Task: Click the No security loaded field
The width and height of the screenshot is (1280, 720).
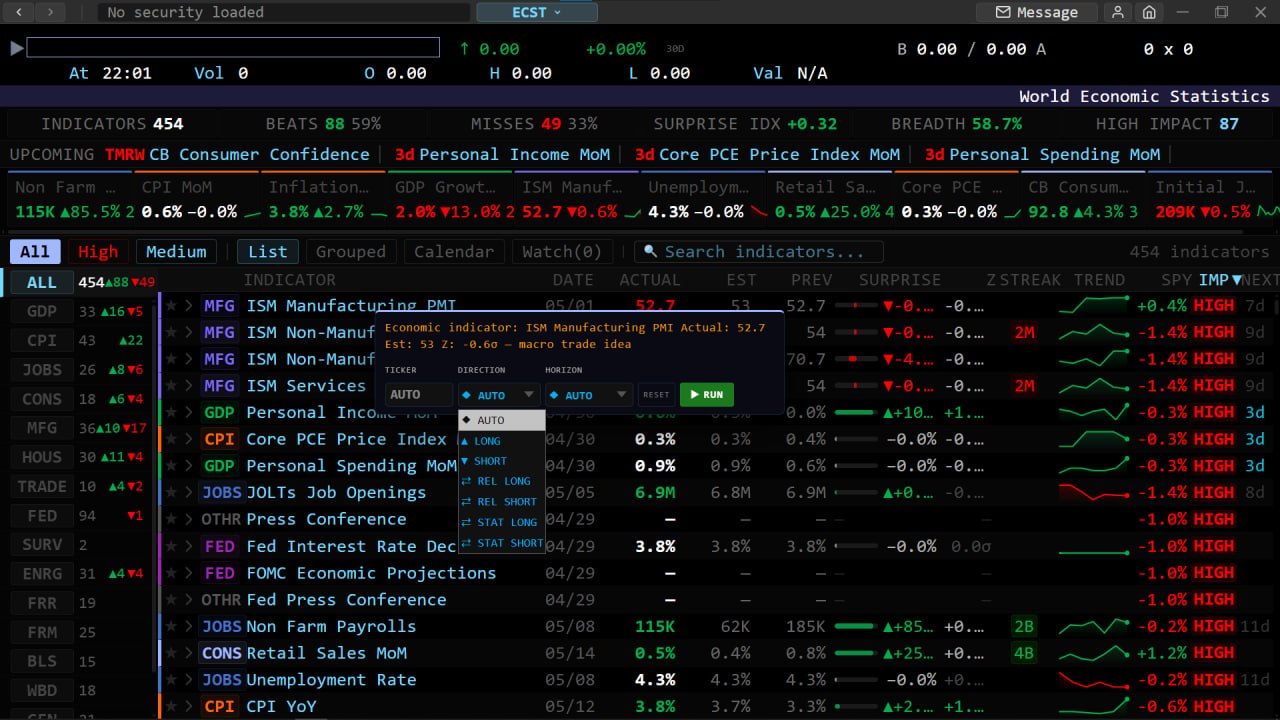Action: coord(284,12)
